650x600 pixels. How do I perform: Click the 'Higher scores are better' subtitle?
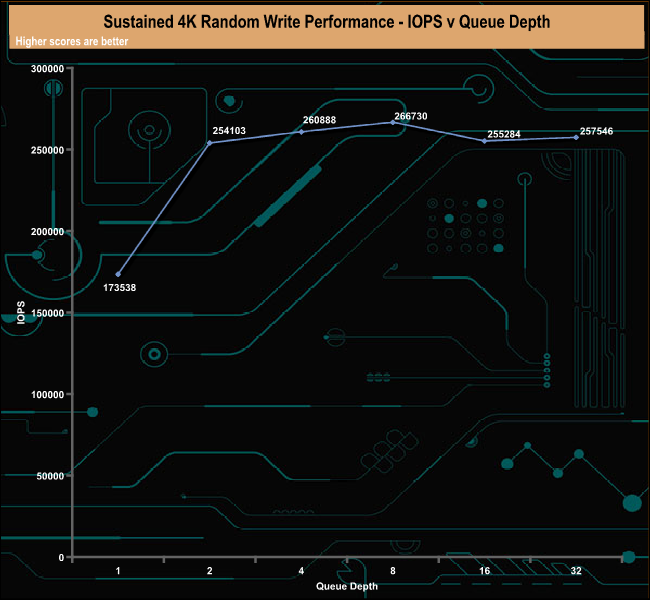(72, 41)
